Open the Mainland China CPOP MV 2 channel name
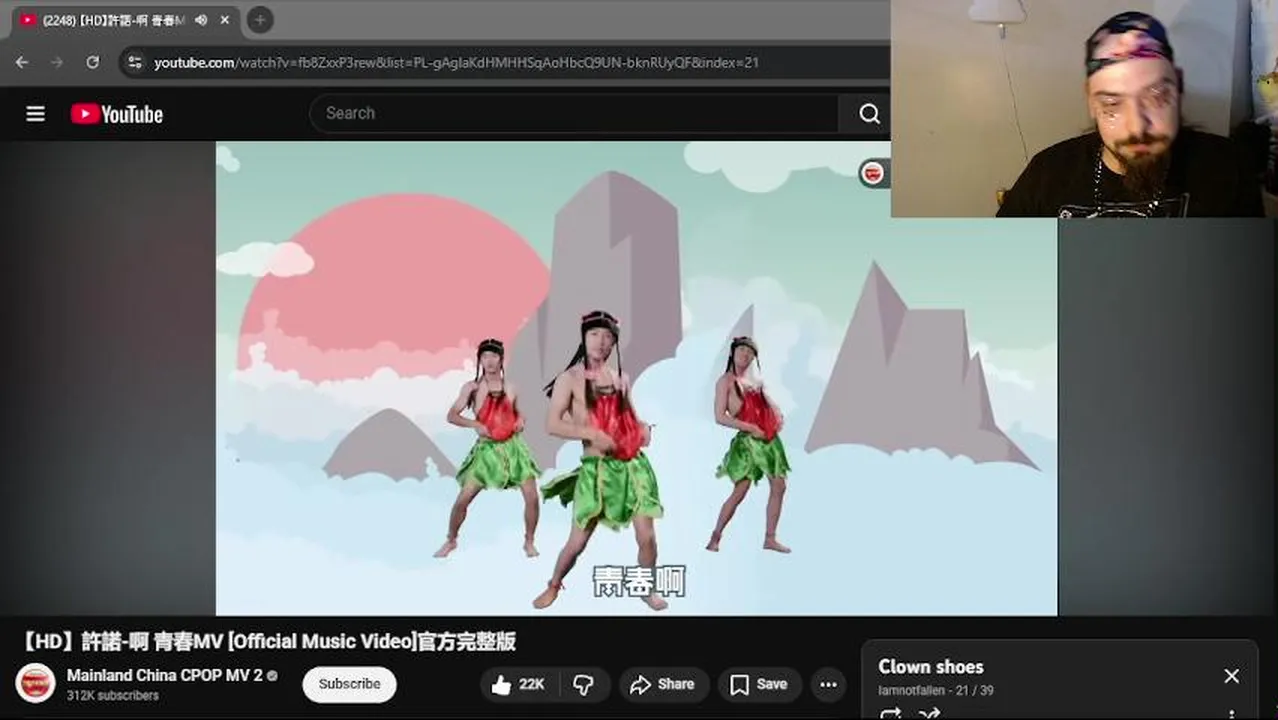This screenshot has width=1278, height=720. (165, 675)
